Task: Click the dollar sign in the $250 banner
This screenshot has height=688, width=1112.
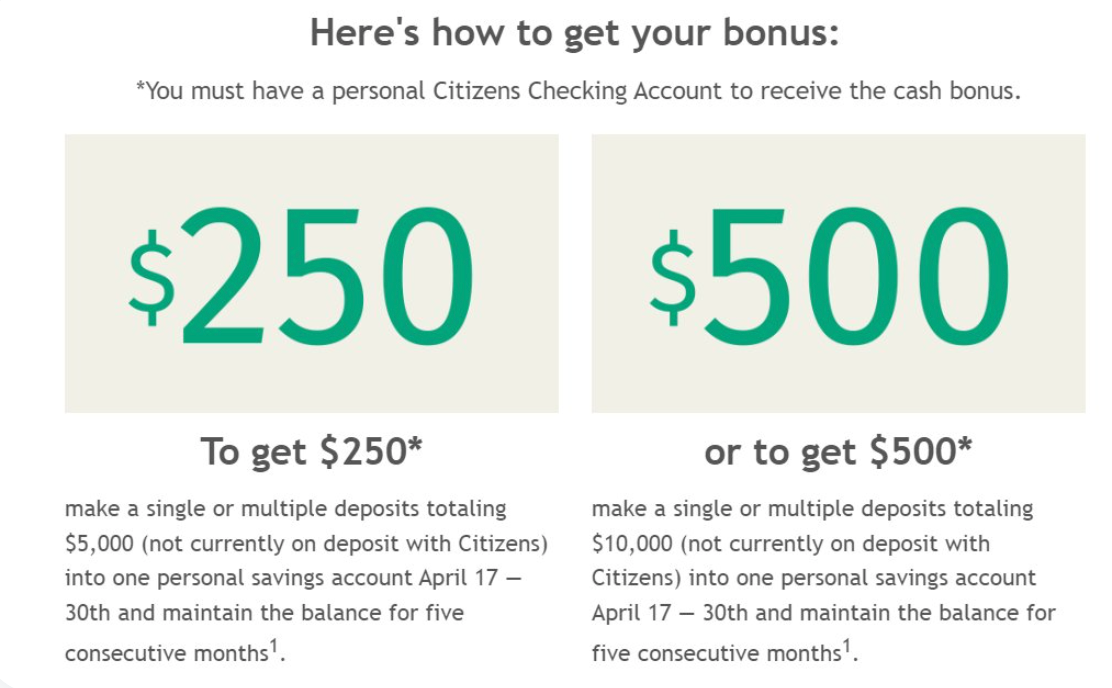Action: click(152, 278)
